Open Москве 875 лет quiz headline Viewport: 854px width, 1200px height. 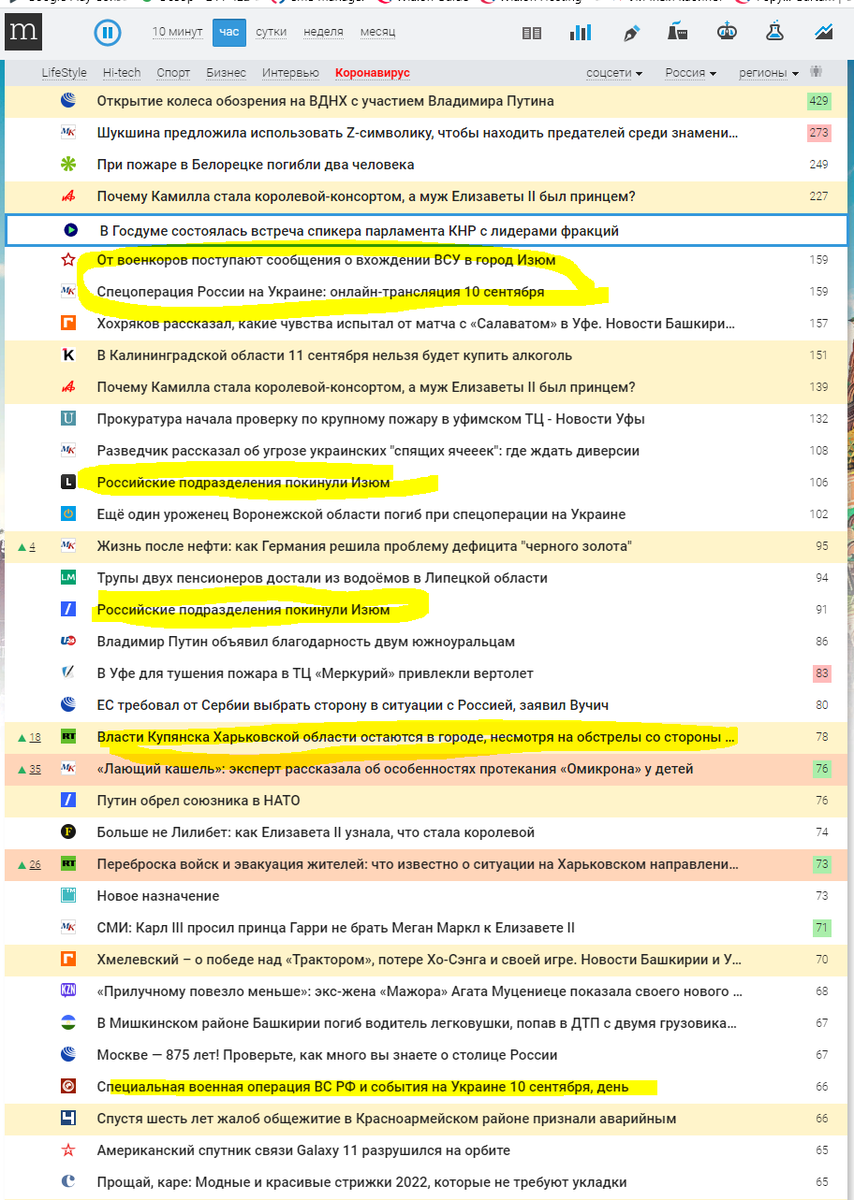point(327,1055)
